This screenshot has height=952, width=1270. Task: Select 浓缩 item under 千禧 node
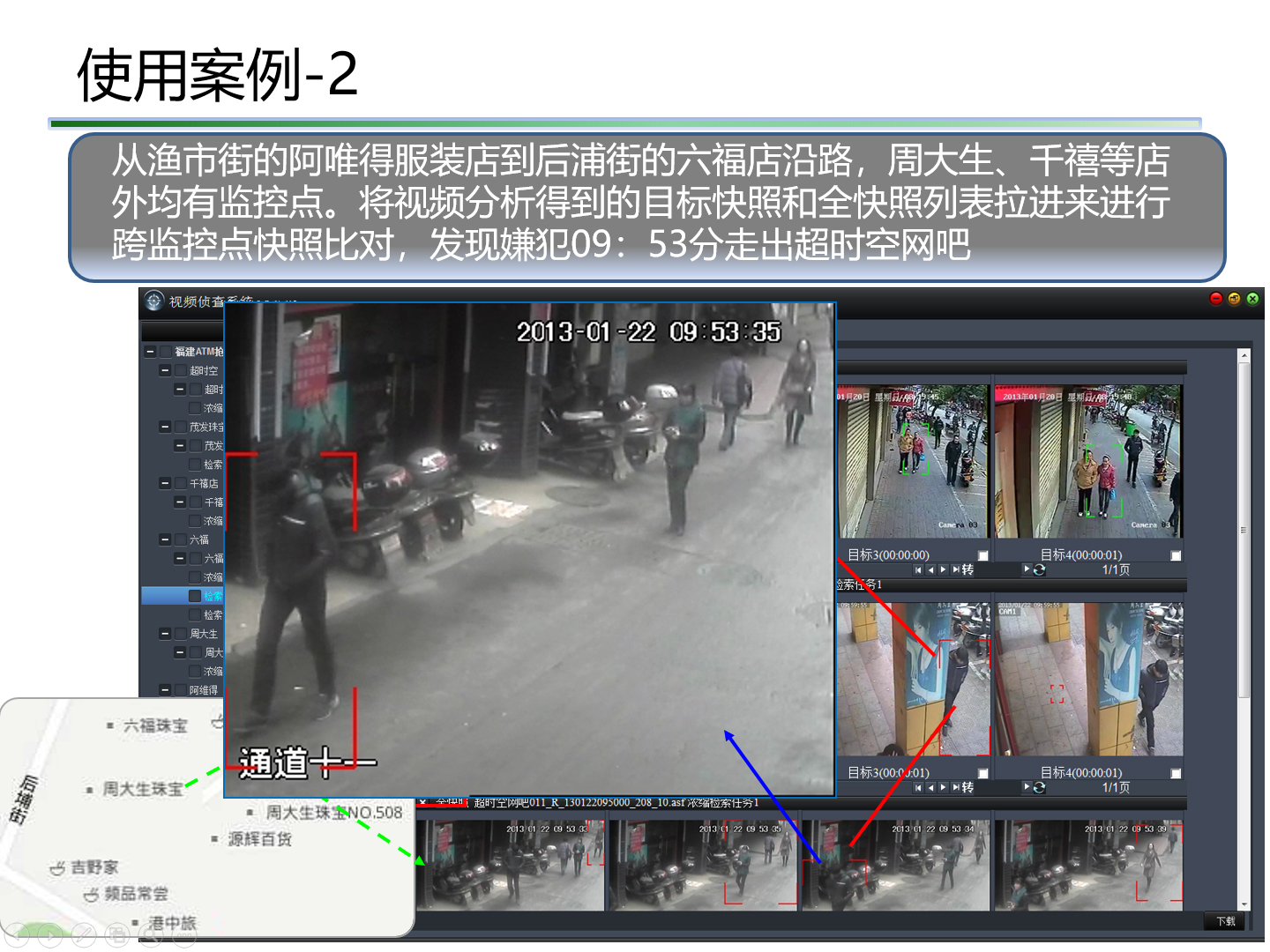tap(213, 521)
